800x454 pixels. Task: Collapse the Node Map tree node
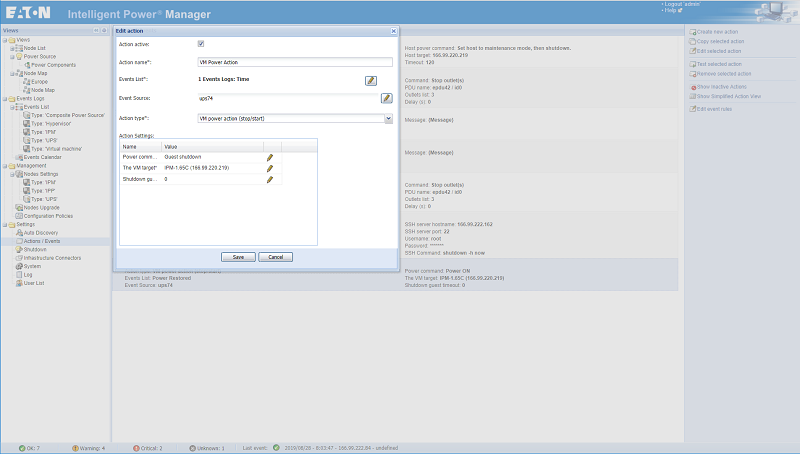pos(12,73)
